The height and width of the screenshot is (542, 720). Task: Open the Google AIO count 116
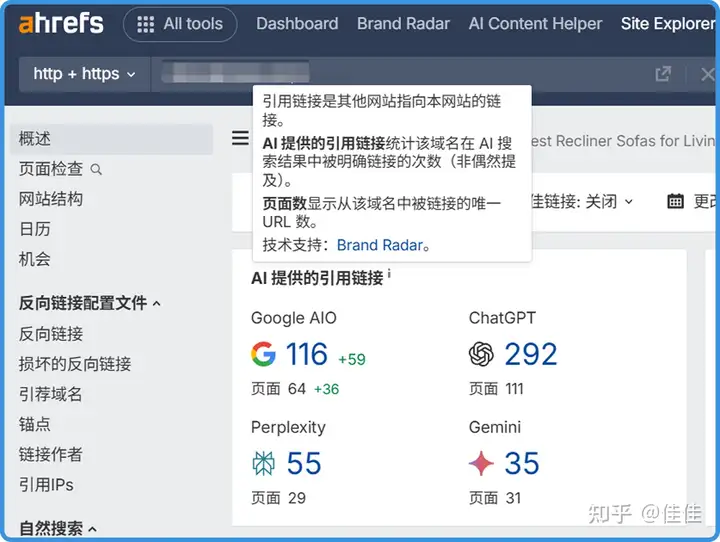pyautogui.click(x=307, y=354)
